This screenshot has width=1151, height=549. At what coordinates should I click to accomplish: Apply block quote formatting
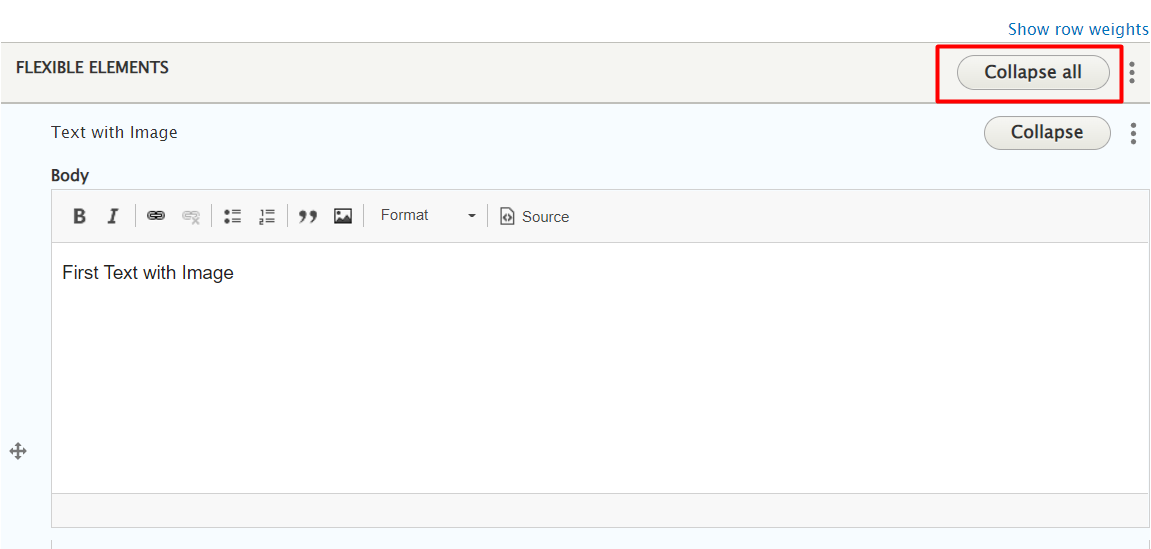pos(308,216)
